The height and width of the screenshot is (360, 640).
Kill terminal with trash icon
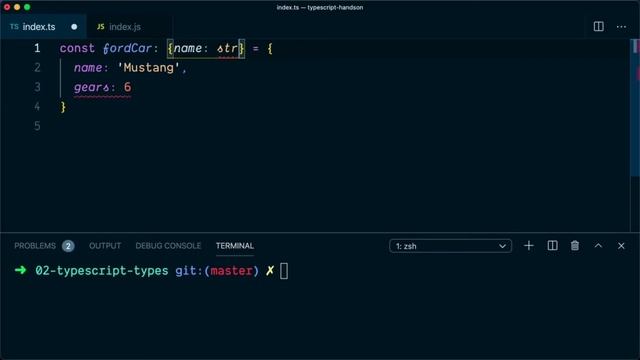pos(575,245)
